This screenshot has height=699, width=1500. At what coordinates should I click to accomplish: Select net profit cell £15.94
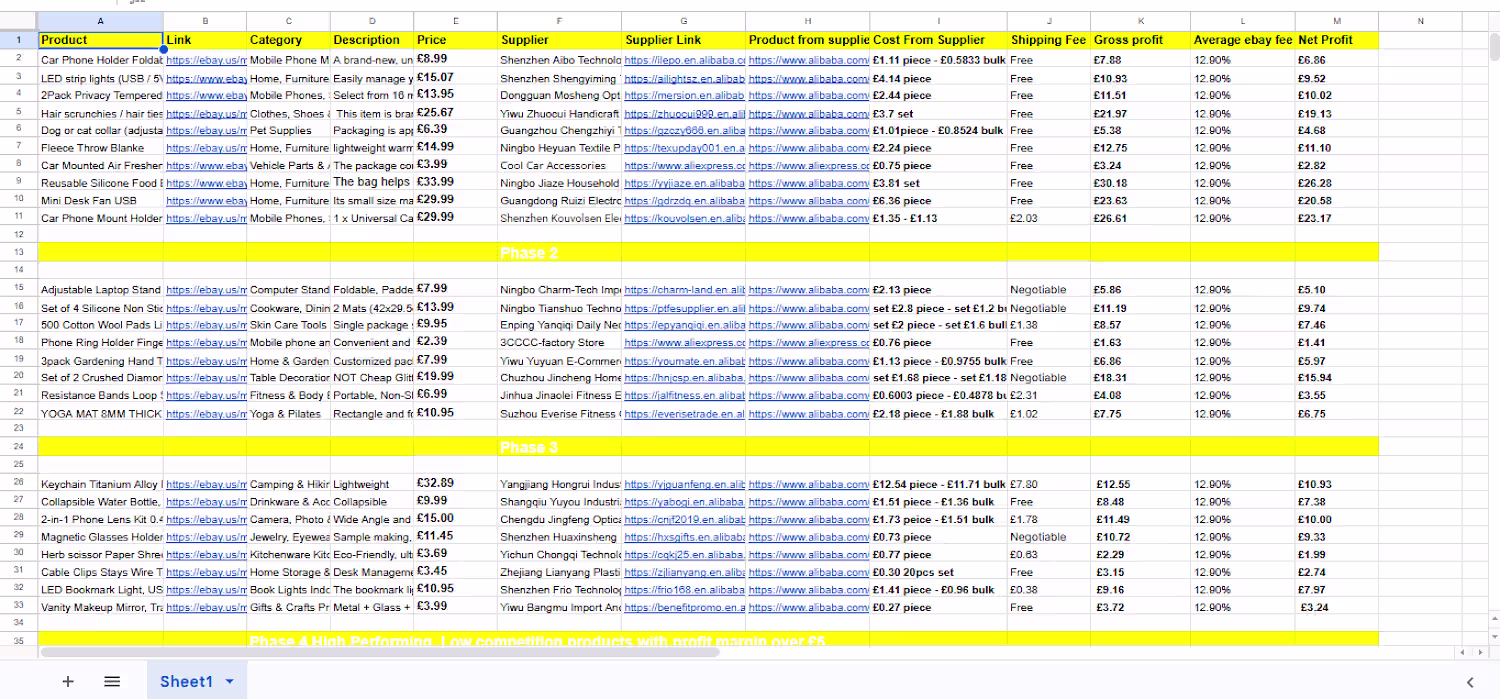pyautogui.click(x=1337, y=378)
